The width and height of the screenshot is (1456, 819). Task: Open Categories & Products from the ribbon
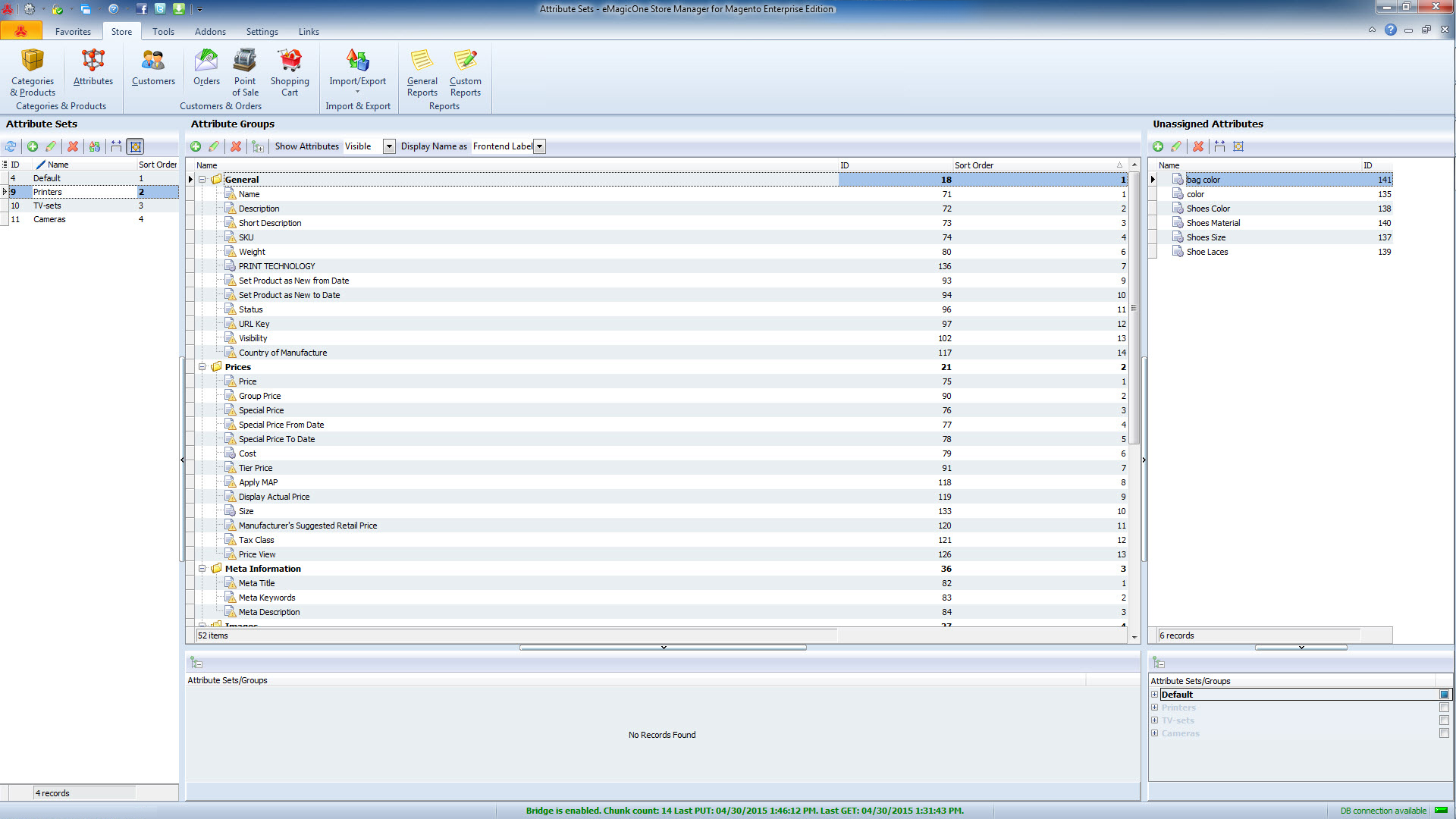click(33, 73)
